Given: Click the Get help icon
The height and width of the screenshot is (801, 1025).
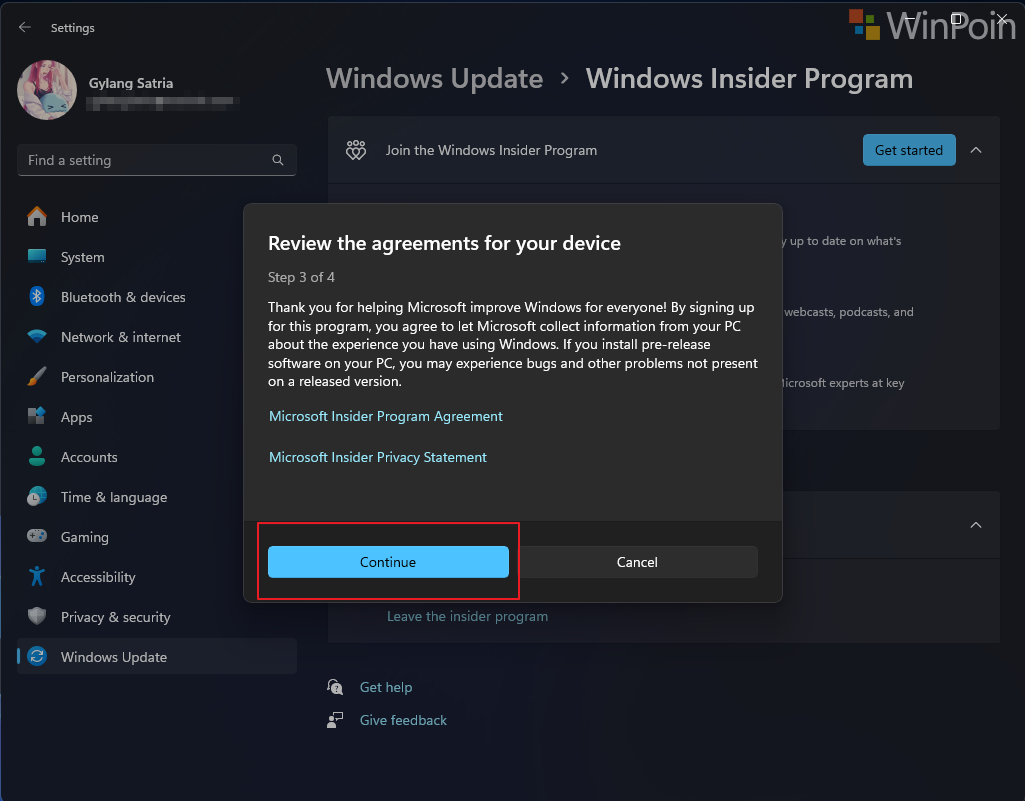Looking at the screenshot, I should [335, 687].
